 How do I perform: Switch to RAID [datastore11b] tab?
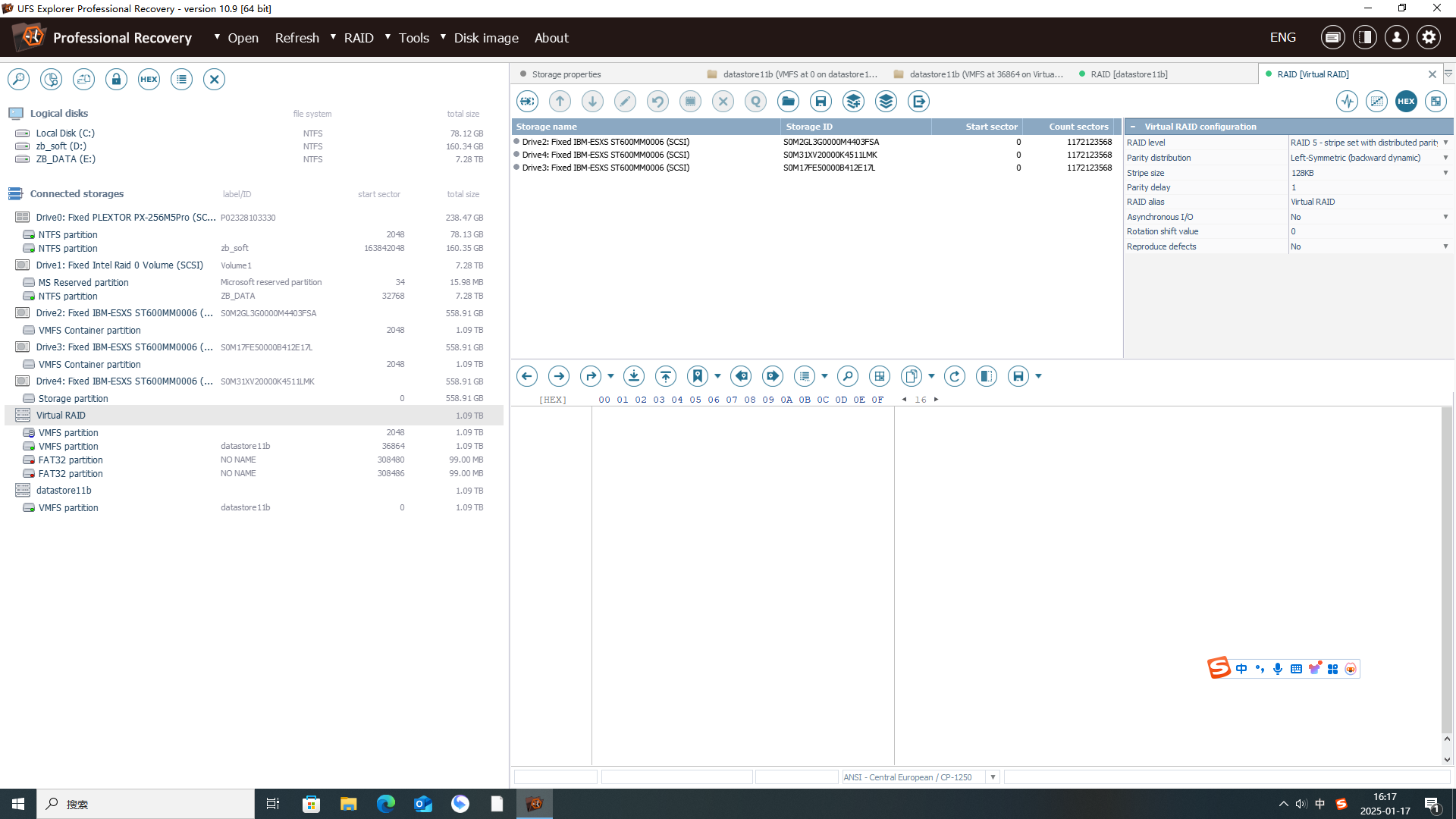1128,74
